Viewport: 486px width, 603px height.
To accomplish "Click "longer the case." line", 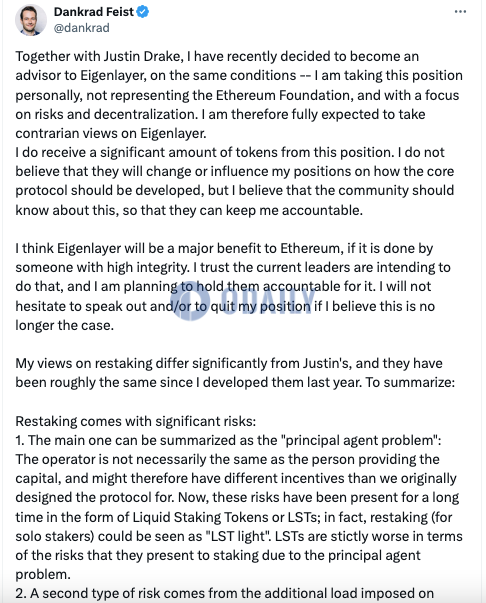I will point(65,325).
